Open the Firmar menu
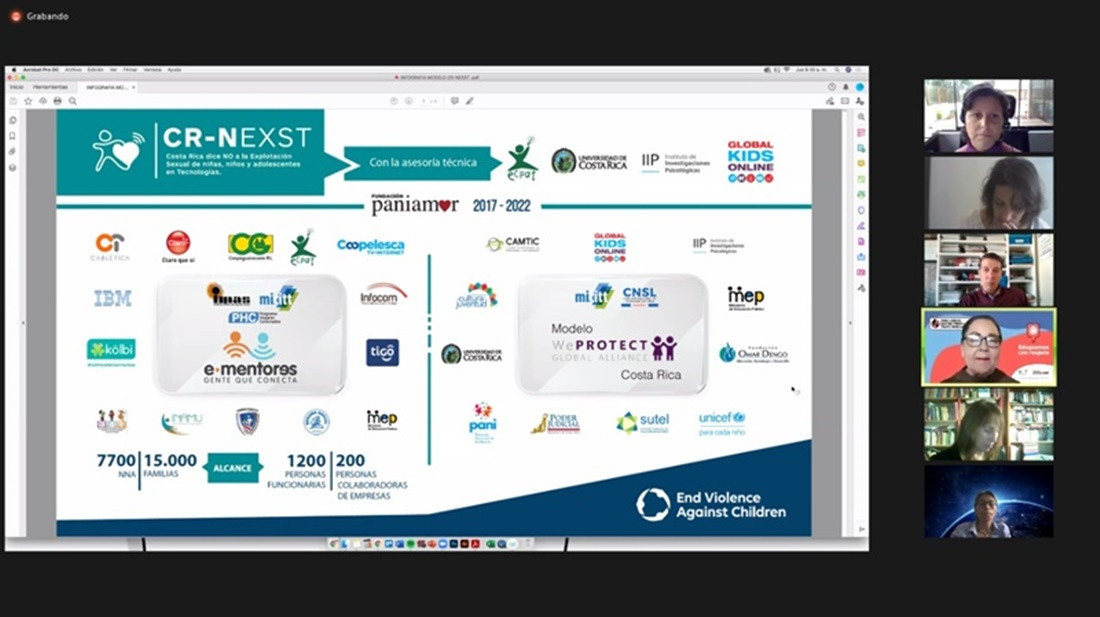Image resolution: width=1100 pixels, height=617 pixels. [130, 70]
